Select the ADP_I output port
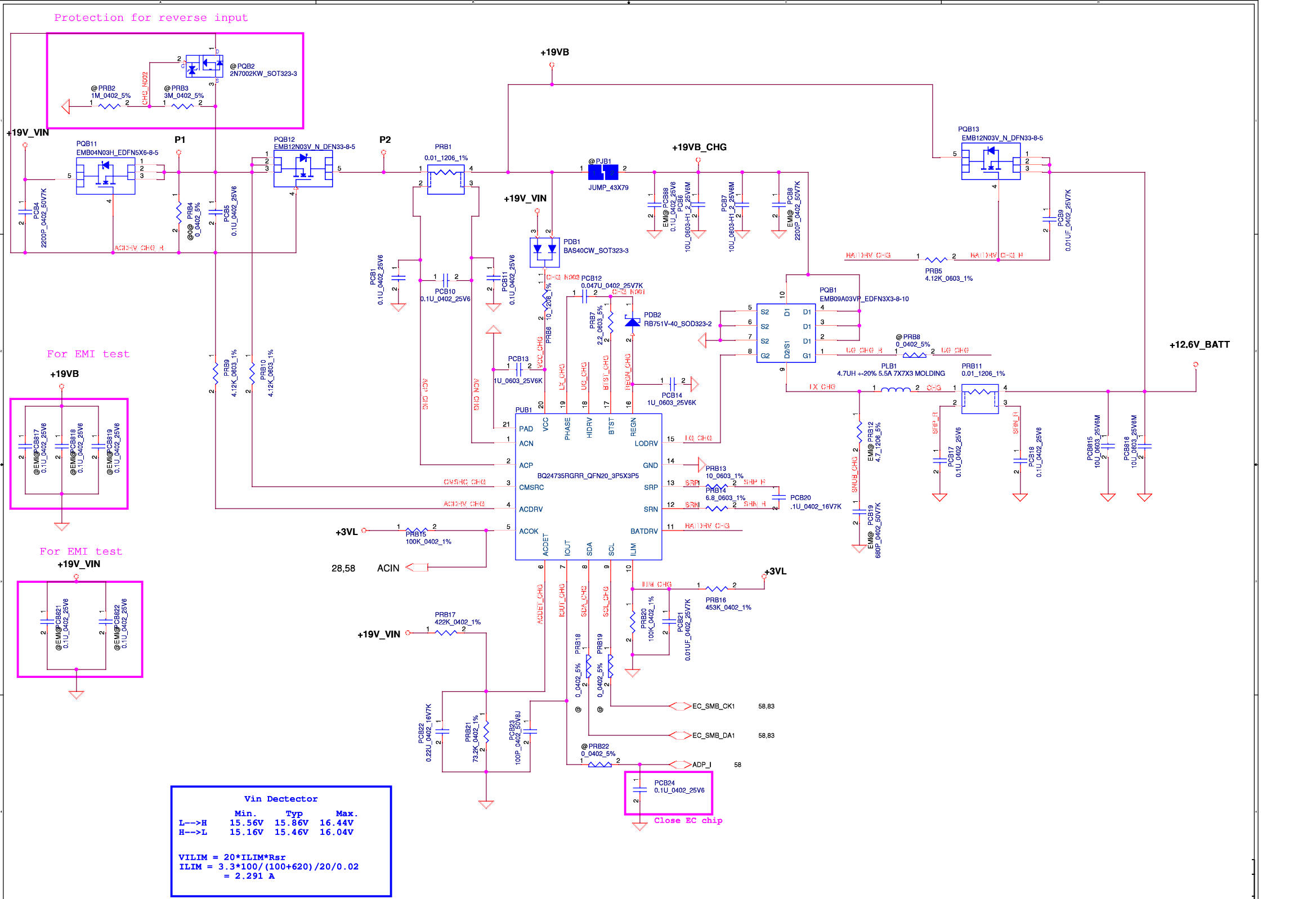Screen dimensions: 1316x899 click(680, 765)
